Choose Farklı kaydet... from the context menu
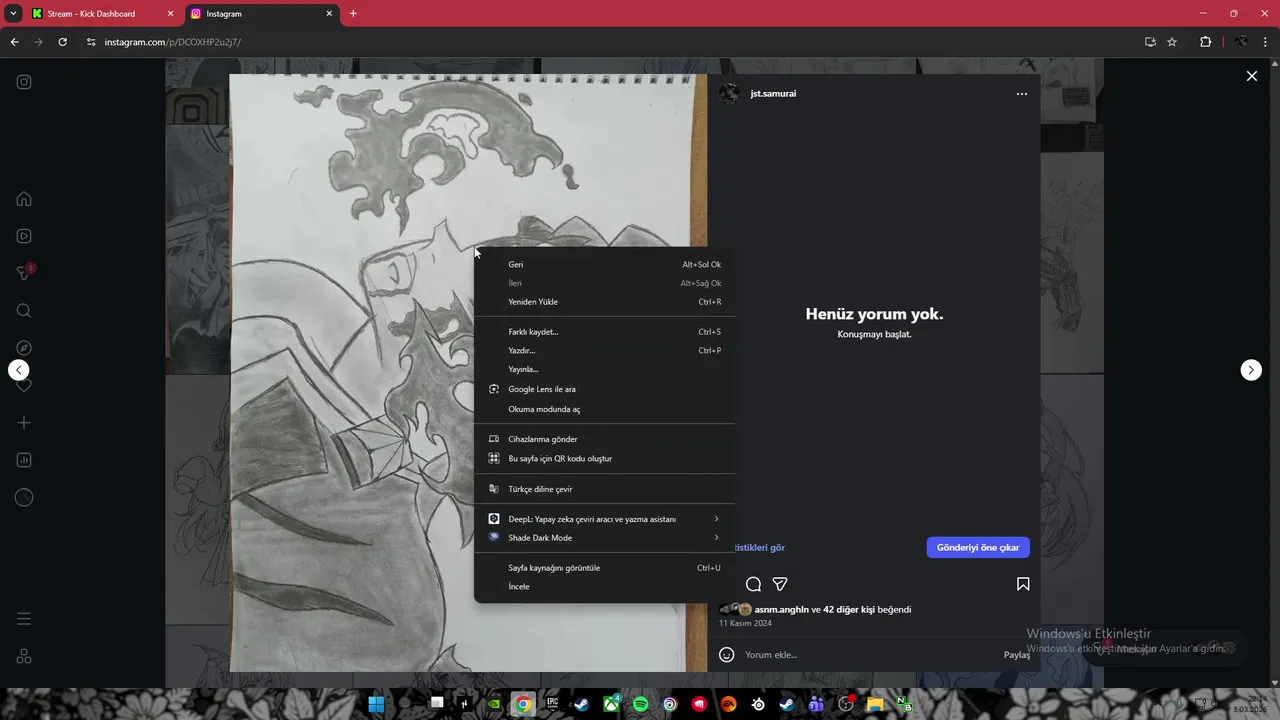Image resolution: width=1280 pixels, height=720 pixels. [604, 332]
